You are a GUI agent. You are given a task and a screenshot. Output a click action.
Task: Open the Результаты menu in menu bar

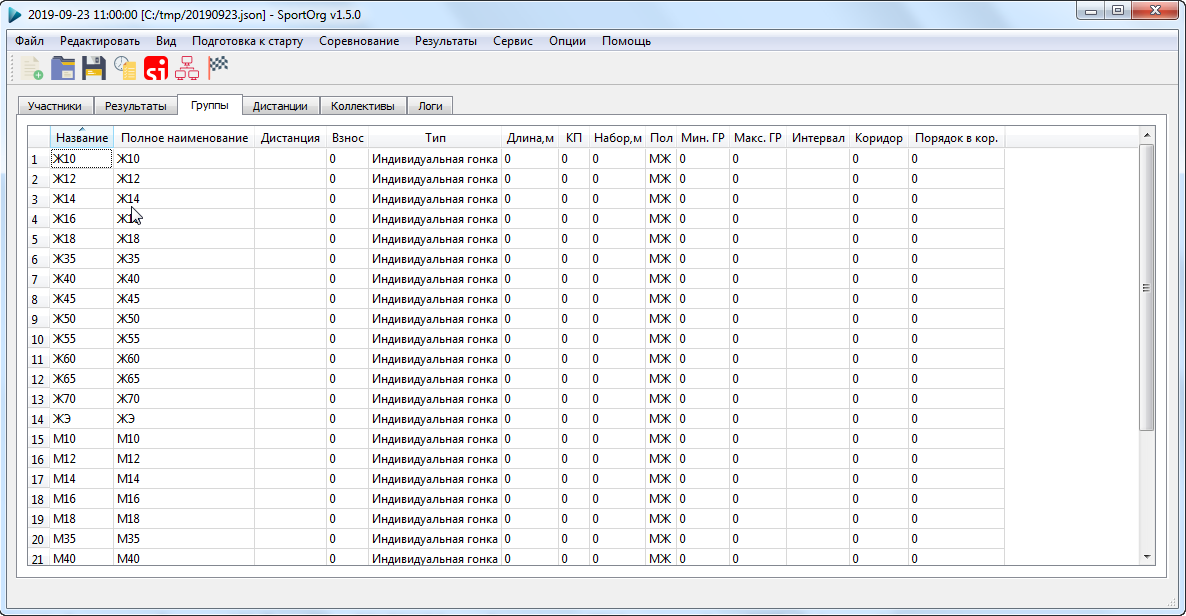[x=446, y=41]
